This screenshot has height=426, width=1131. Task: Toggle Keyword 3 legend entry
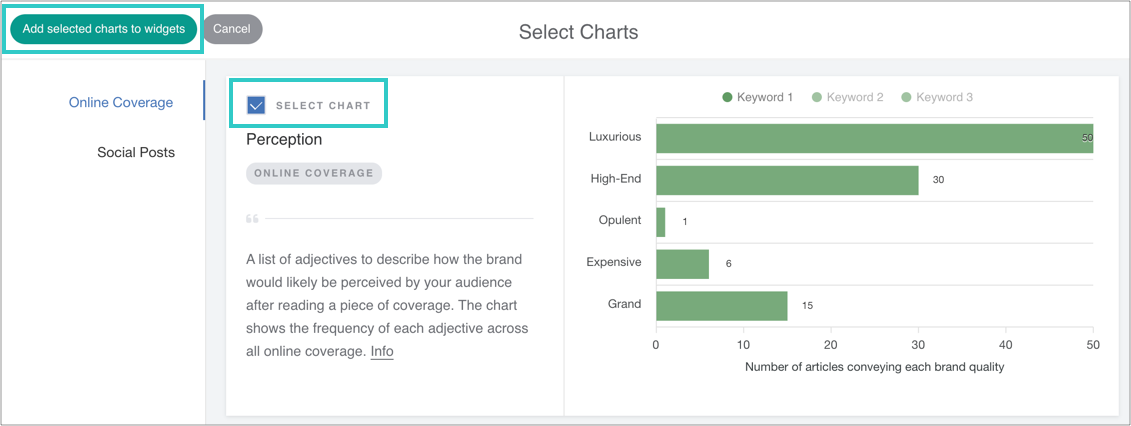[937, 97]
